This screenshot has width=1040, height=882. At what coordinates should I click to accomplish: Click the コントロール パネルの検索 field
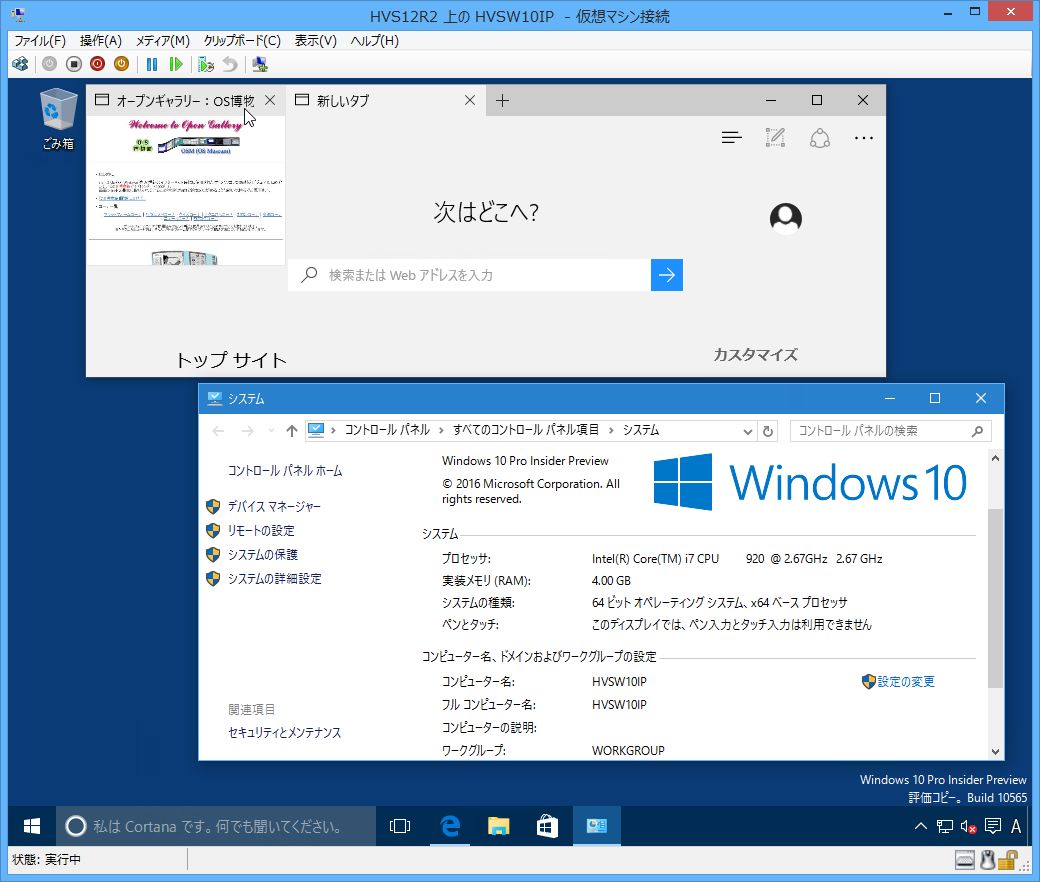[891, 431]
